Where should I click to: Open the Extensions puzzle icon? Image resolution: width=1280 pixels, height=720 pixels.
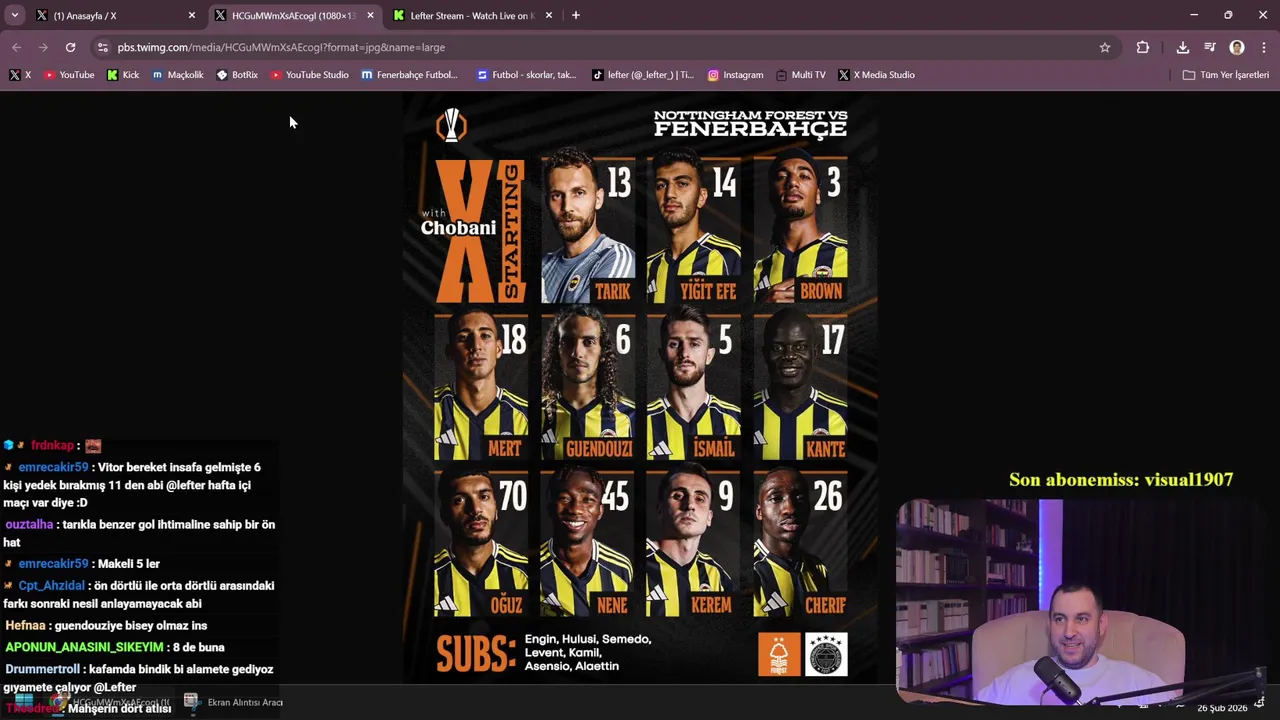click(x=1143, y=47)
